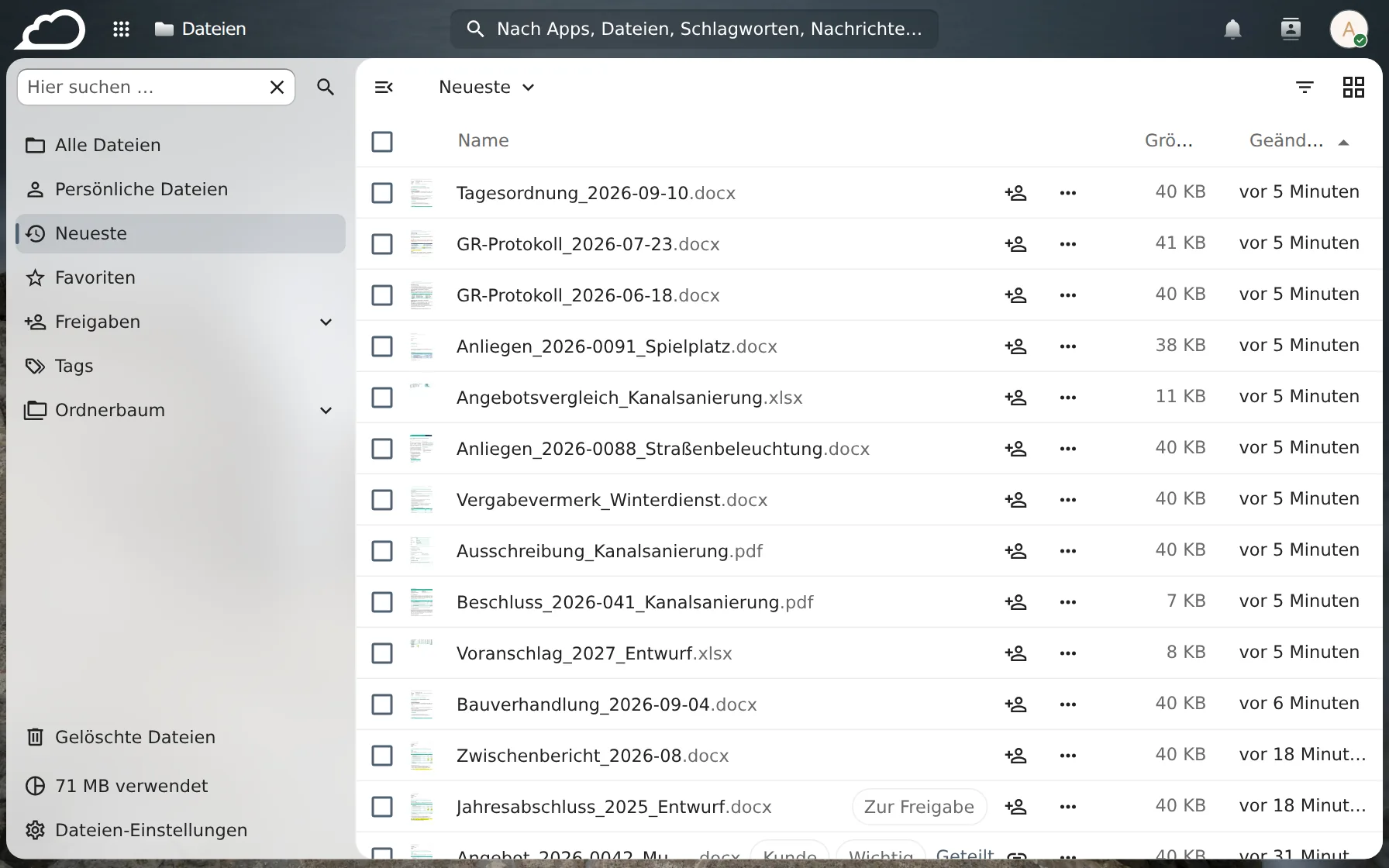
Task: Select checkbox for Beschluss_2026-041_Kanalsanierung.pdf
Action: click(382, 601)
